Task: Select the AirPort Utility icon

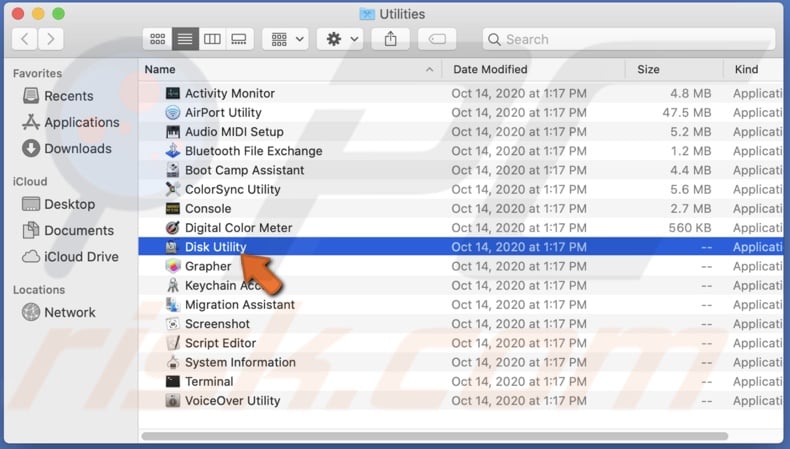Action: coord(172,112)
